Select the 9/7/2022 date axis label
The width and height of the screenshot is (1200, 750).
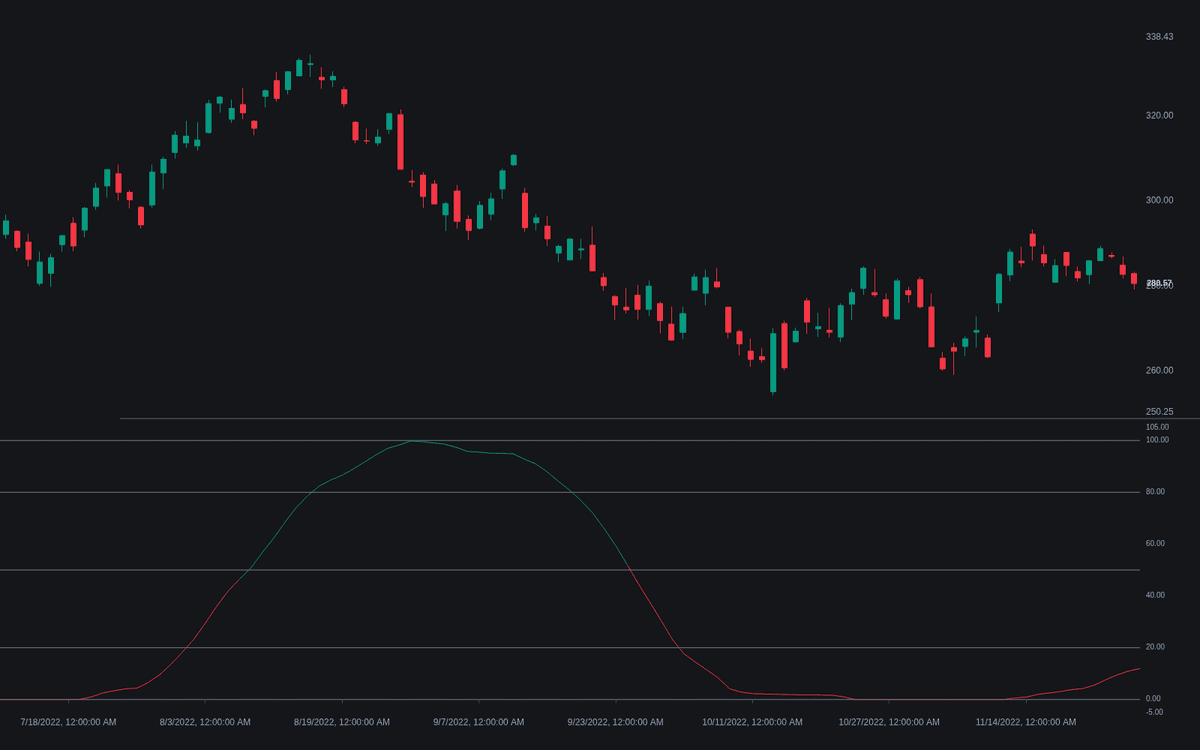tap(478, 722)
